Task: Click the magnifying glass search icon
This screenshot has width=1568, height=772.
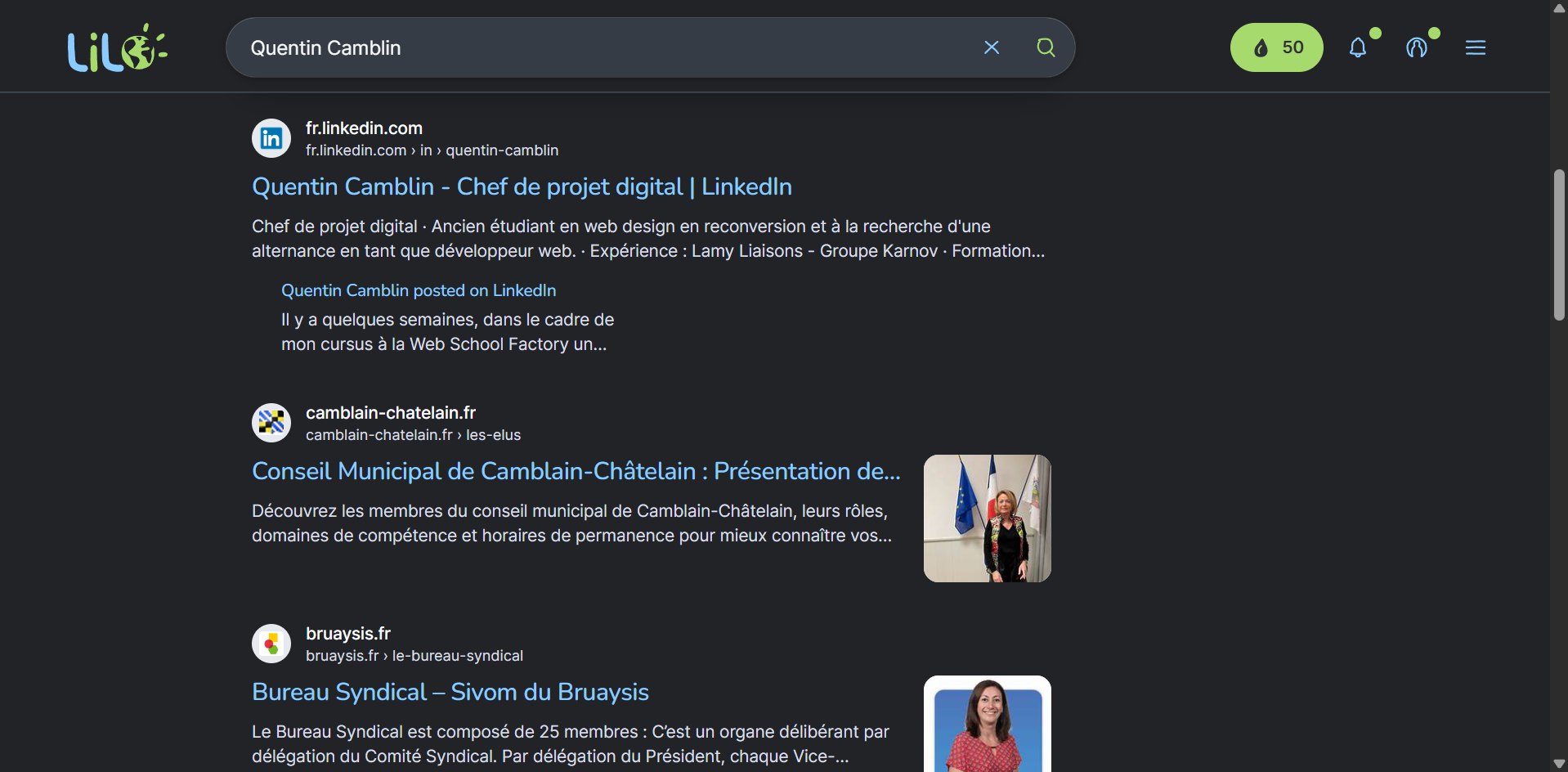Action: coord(1046,47)
